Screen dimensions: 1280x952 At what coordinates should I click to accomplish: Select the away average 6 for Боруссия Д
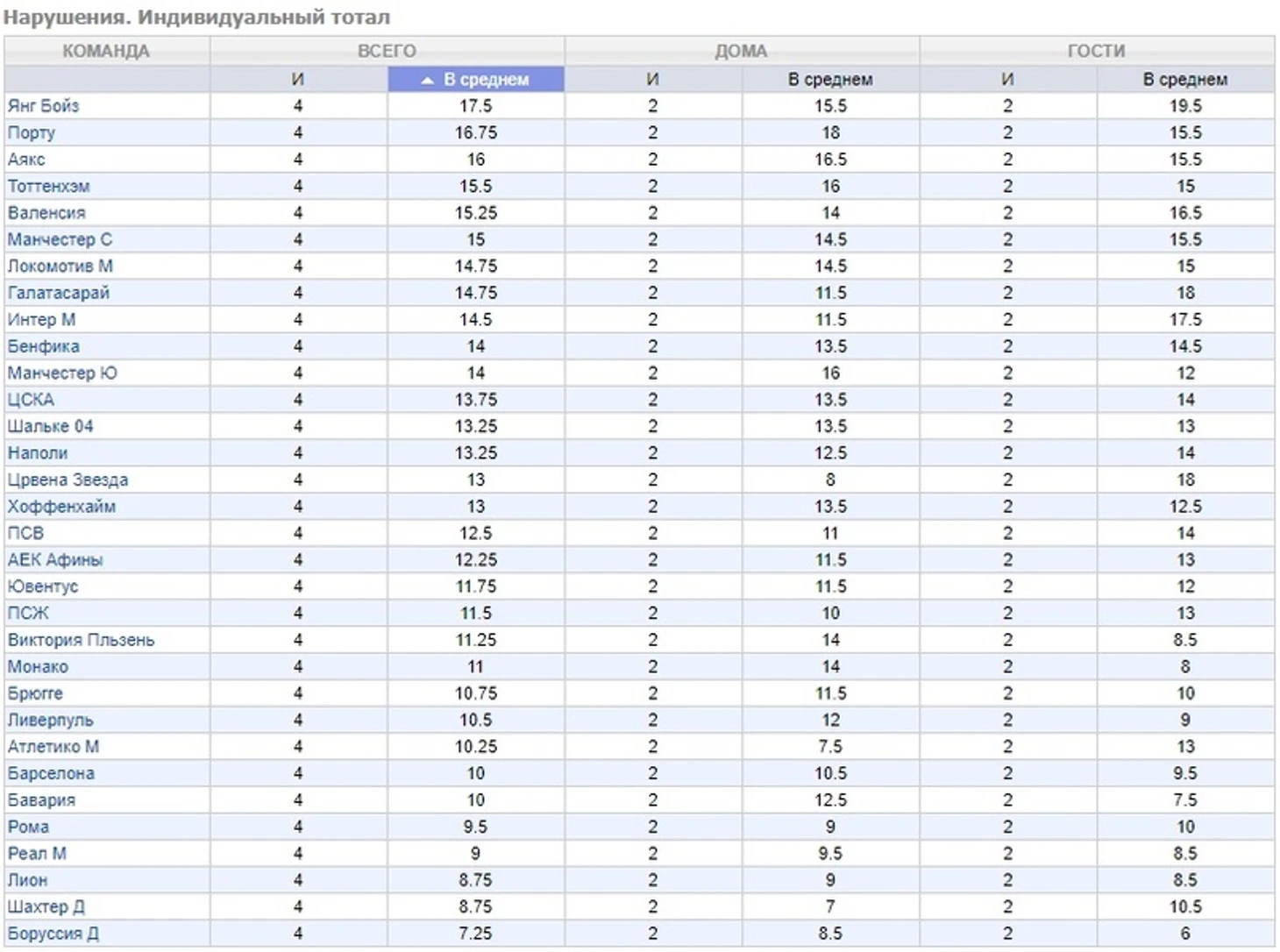pos(1185,934)
